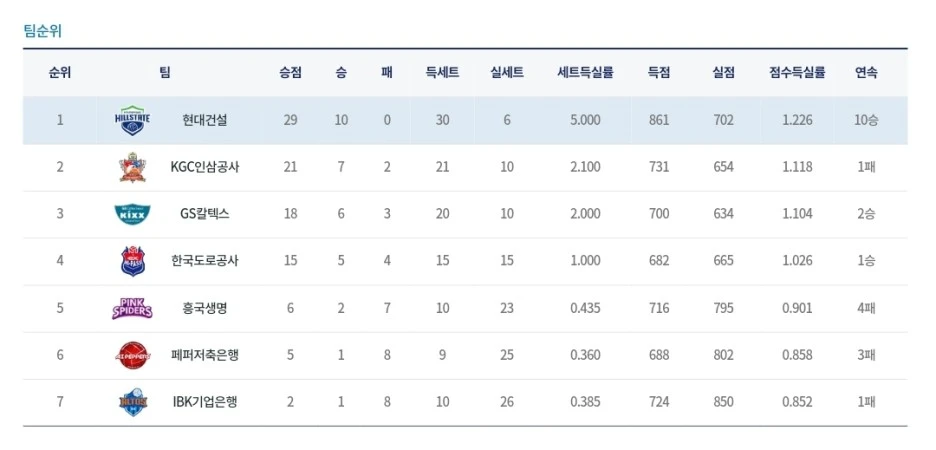Open the 현대건설 team name link

[205, 120]
